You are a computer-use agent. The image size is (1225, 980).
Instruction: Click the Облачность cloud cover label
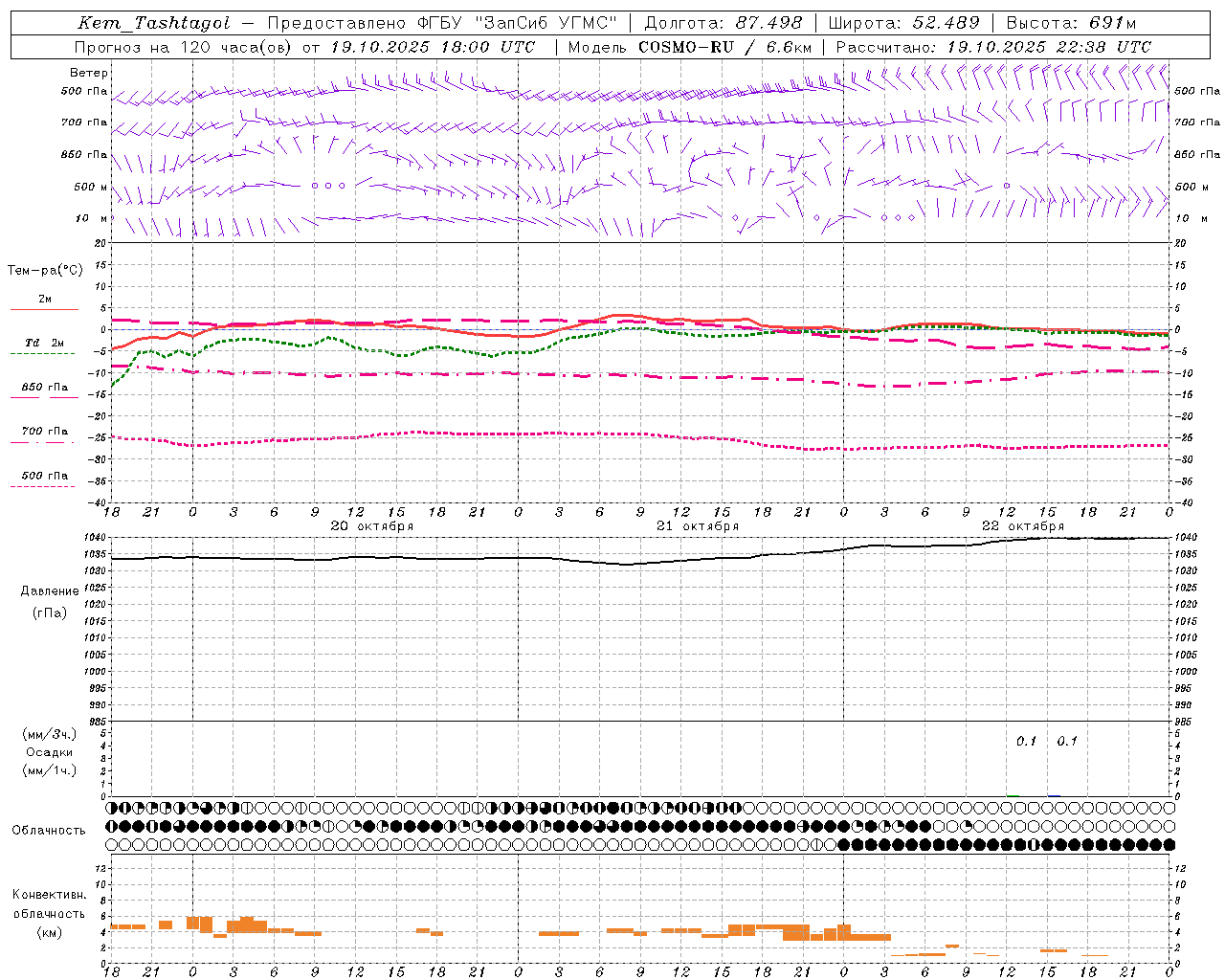pyautogui.click(x=49, y=831)
